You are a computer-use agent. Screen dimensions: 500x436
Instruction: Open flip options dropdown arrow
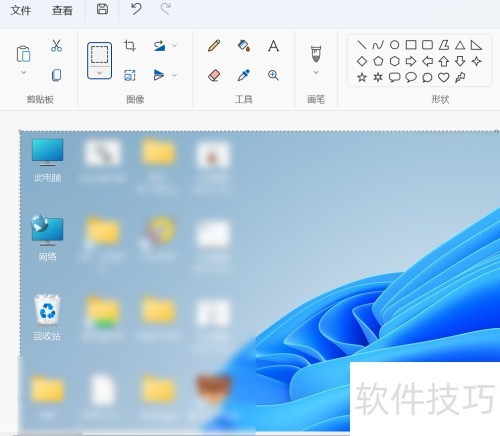tap(174, 75)
